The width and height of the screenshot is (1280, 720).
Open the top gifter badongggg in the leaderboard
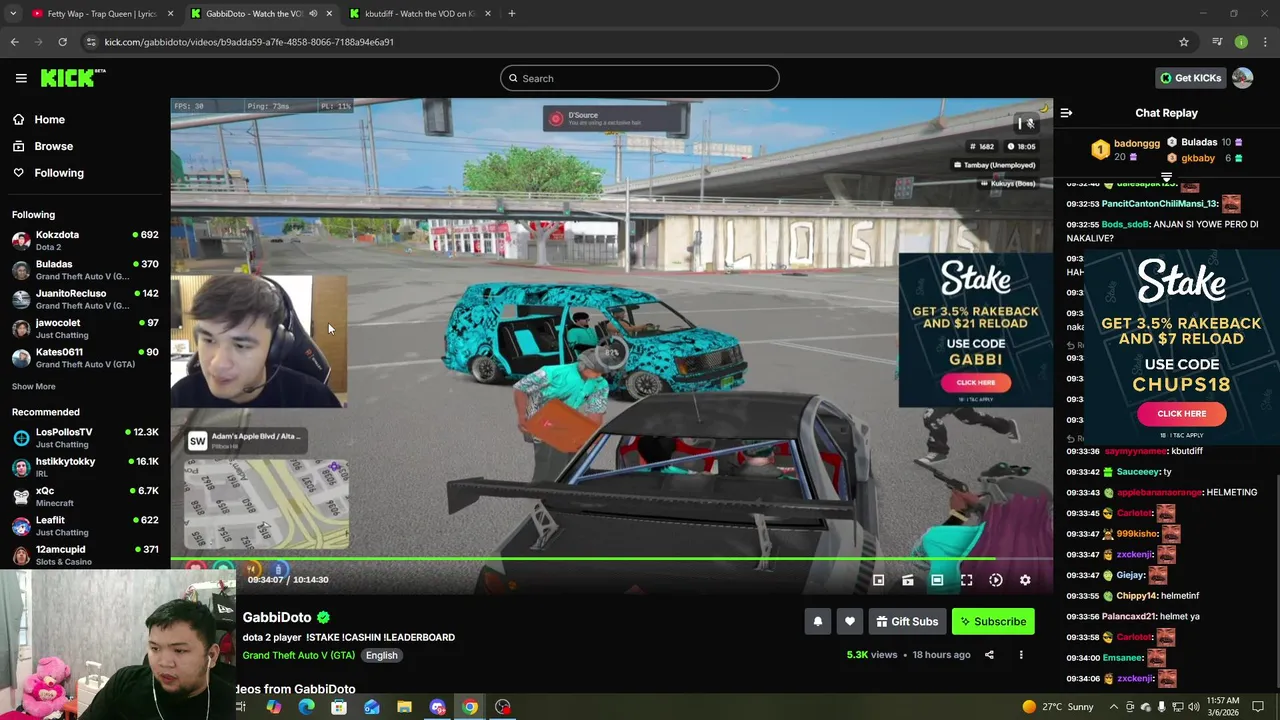(x=1126, y=150)
